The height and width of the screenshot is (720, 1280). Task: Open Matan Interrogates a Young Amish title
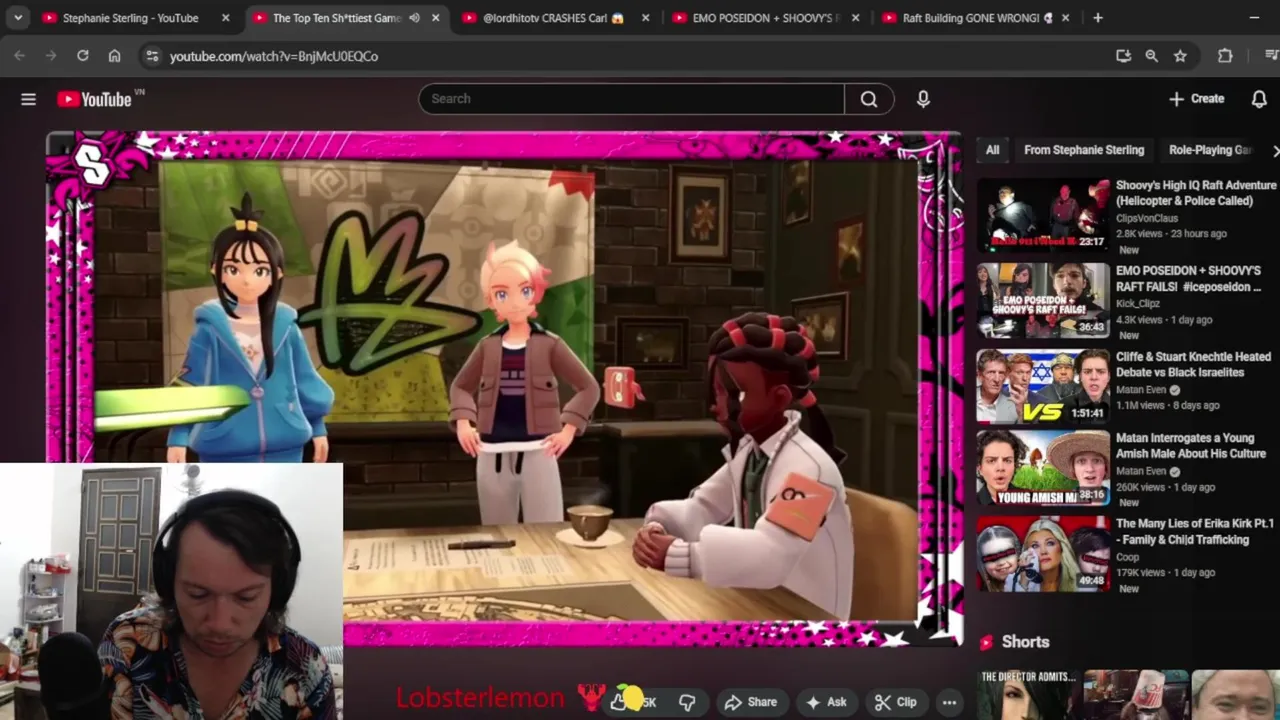(1191, 446)
